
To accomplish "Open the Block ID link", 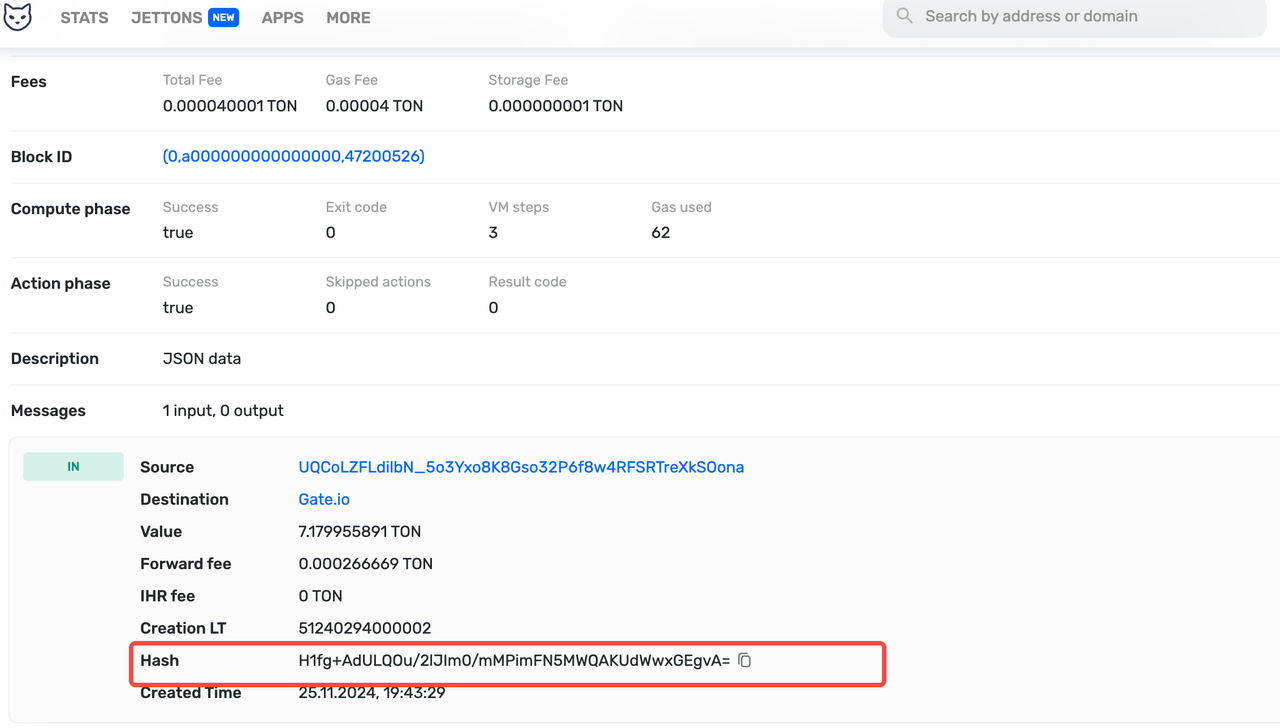I will pos(293,156).
